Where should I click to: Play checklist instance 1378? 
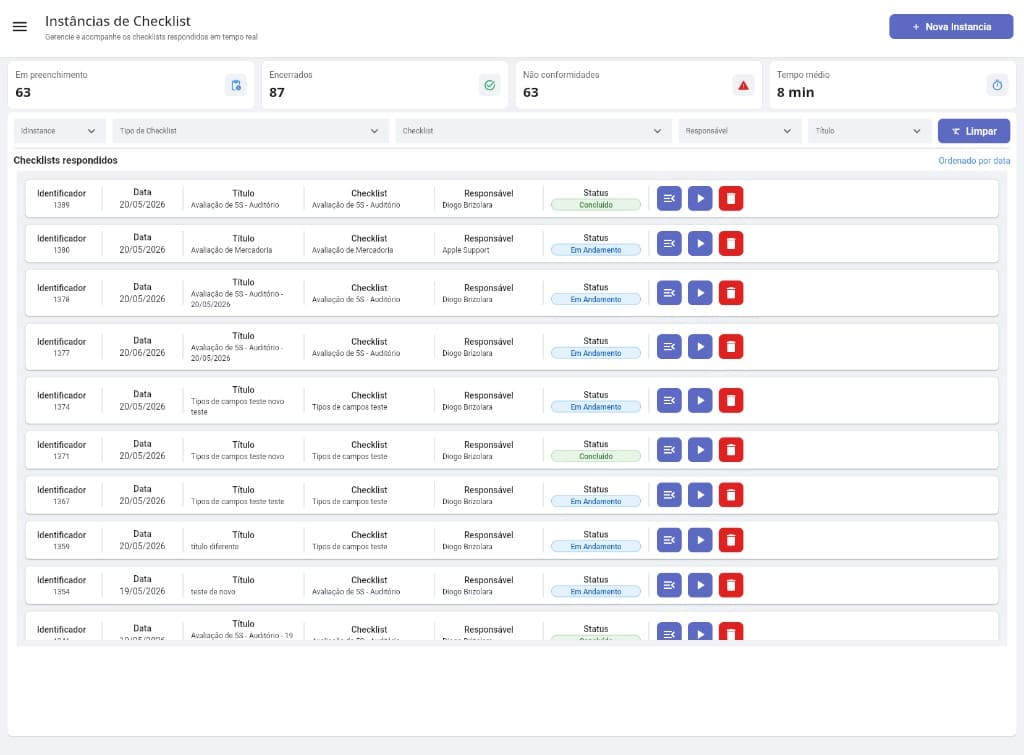(x=700, y=293)
